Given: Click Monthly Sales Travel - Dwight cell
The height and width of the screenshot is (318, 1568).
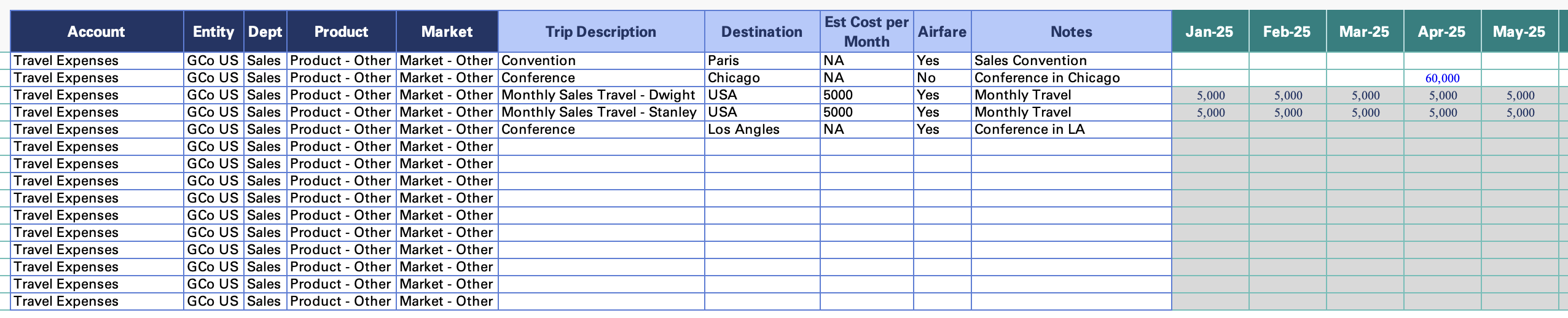Looking at the screenshot, I should tap(601, 95).
